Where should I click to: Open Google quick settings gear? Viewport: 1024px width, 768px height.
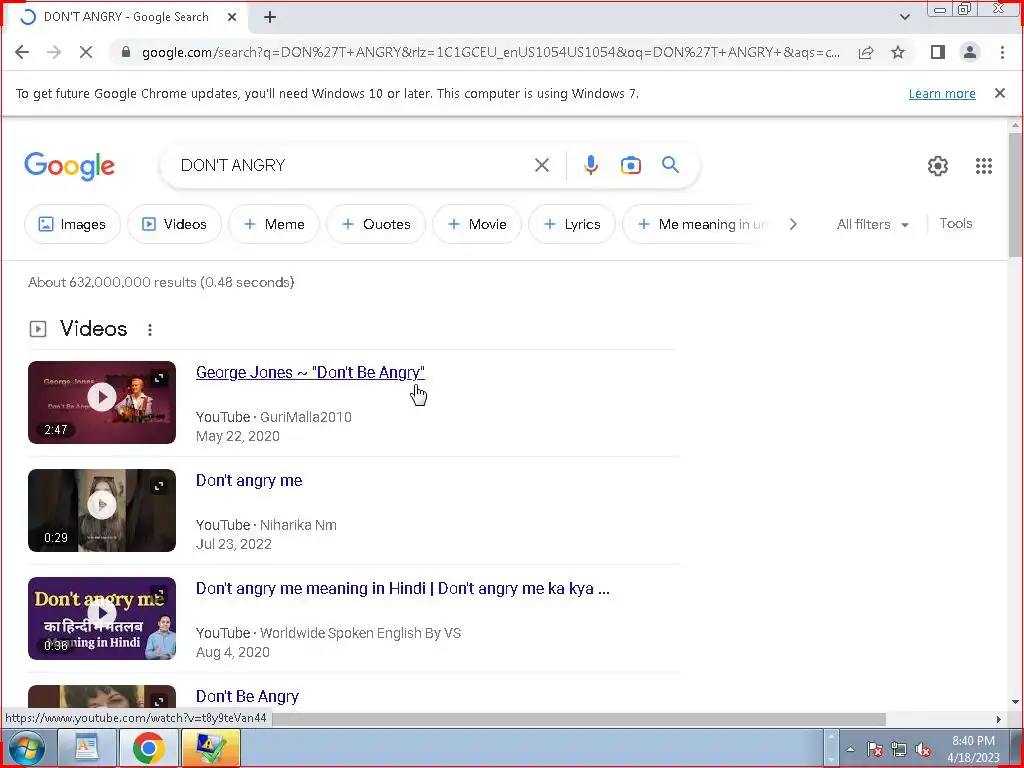tap(938, 166)
